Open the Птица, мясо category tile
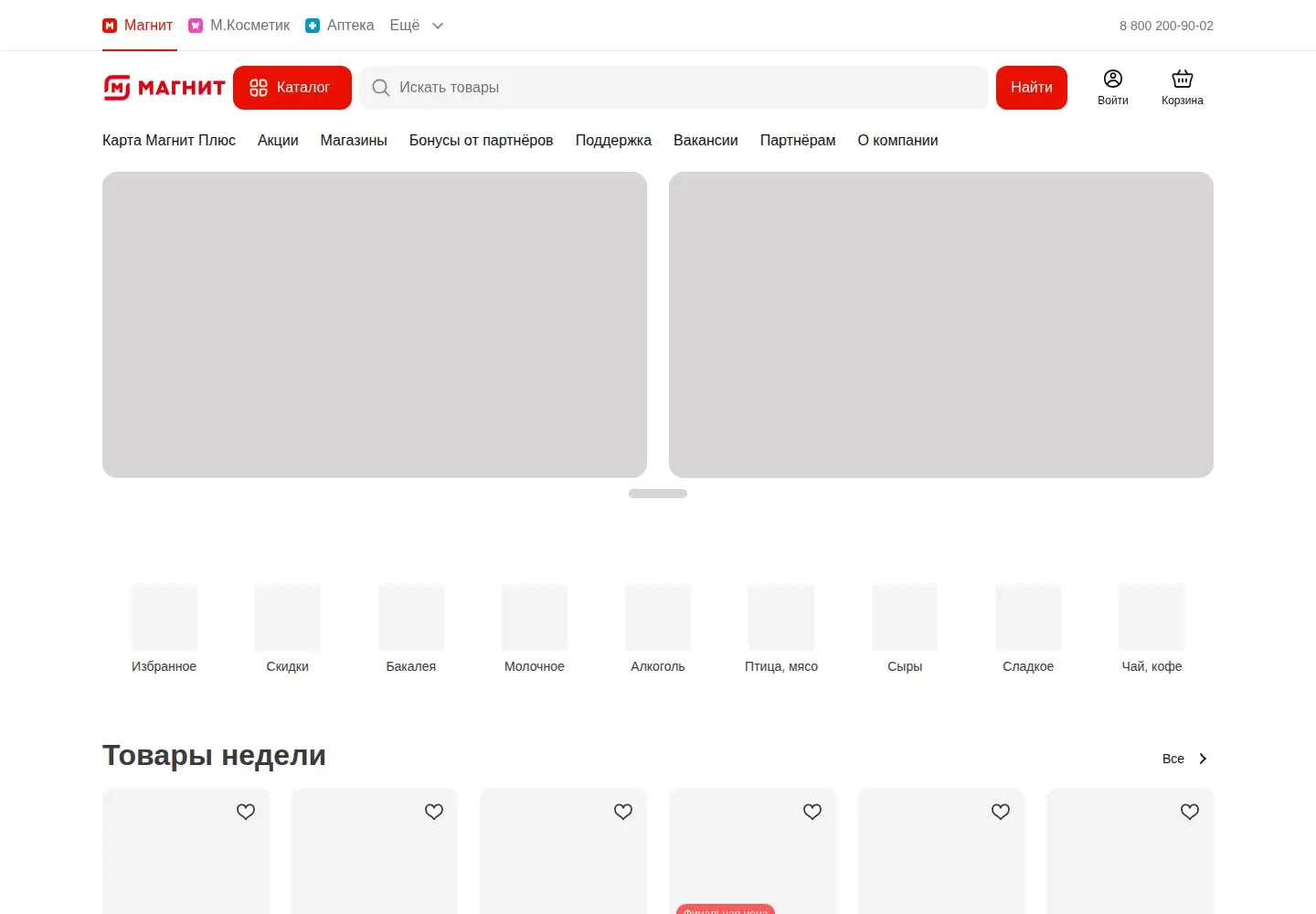Screen dimensions: 1316x914 (x=781, y=629)
